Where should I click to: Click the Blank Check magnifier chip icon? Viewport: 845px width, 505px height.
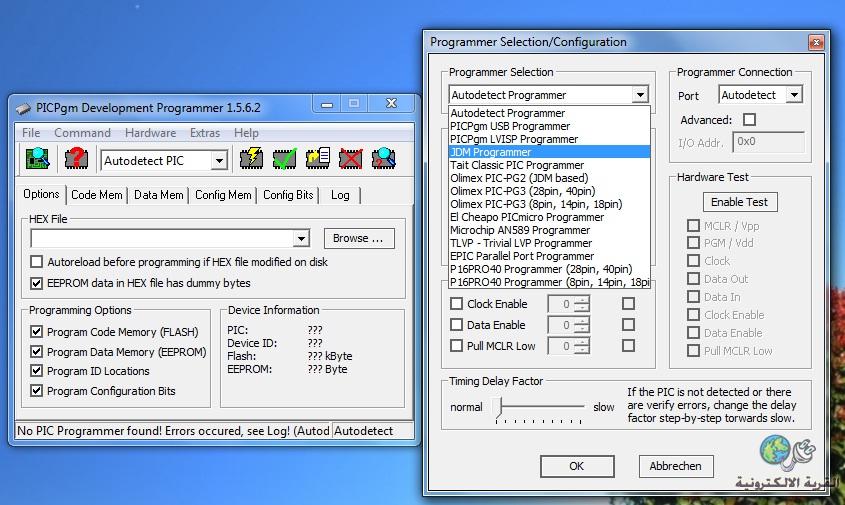pyautogui.click(x=384, y=159)
